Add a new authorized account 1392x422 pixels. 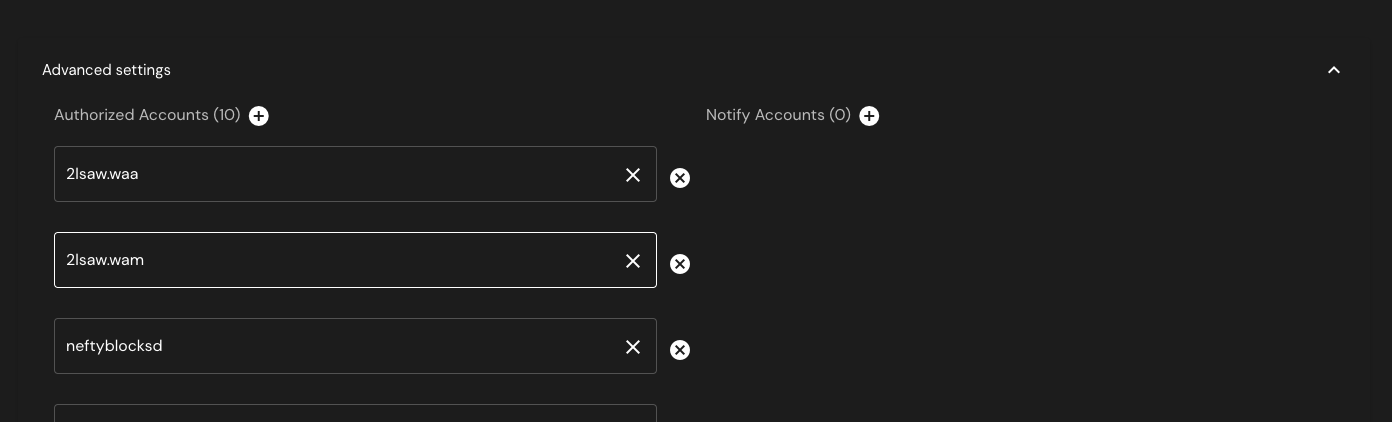(x=259, y=116)
